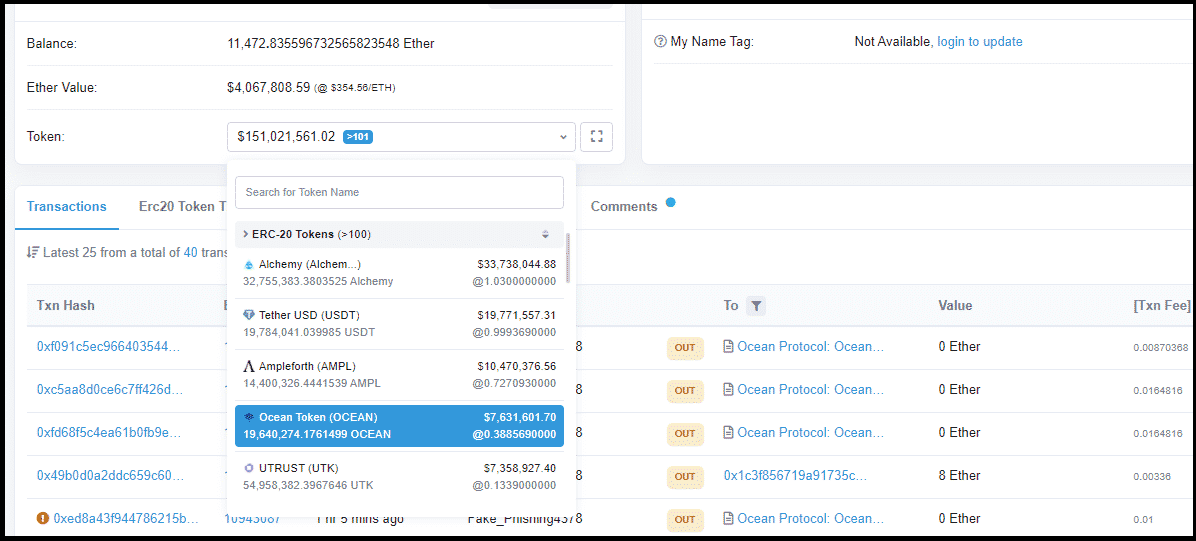
Task: Click the My Name Tag help icon
Action: click(660, 42)
